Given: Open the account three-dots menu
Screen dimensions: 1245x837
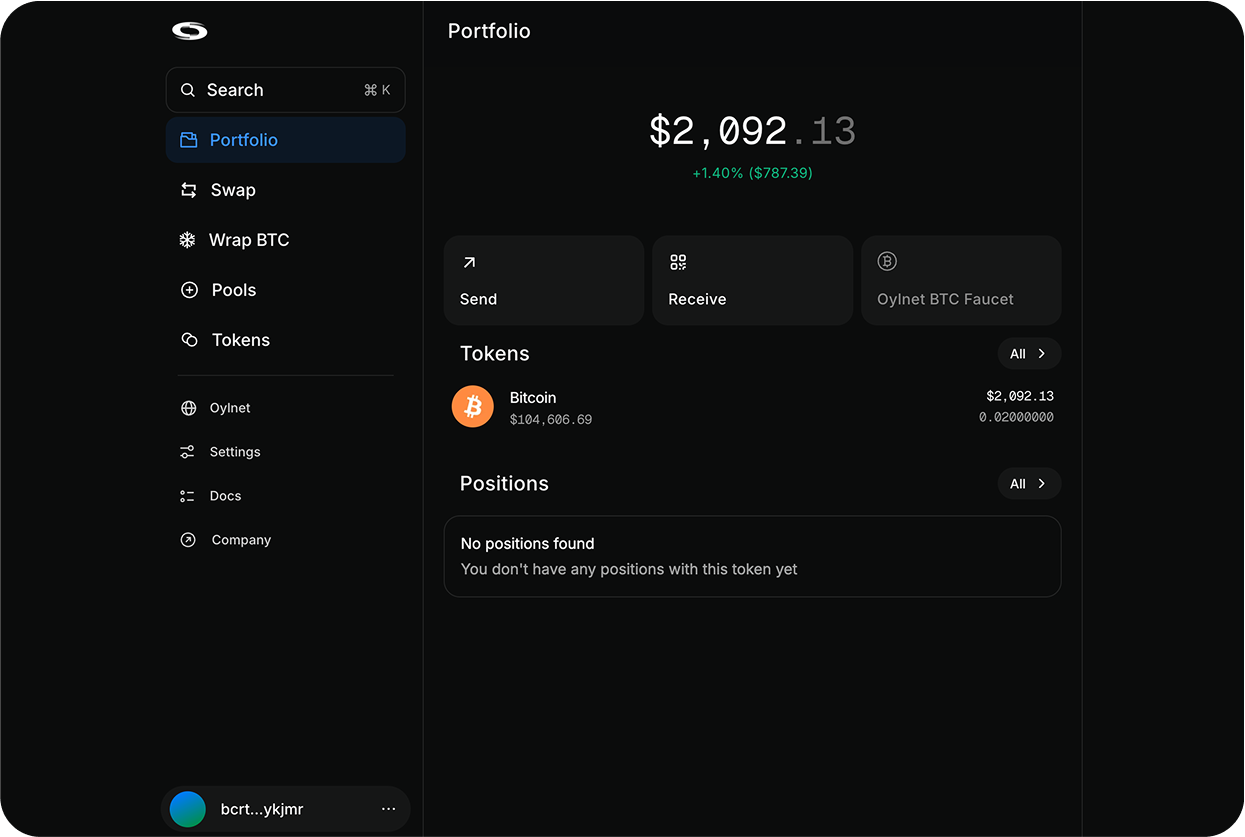Looking at the screenshot, I should [389, 809].
